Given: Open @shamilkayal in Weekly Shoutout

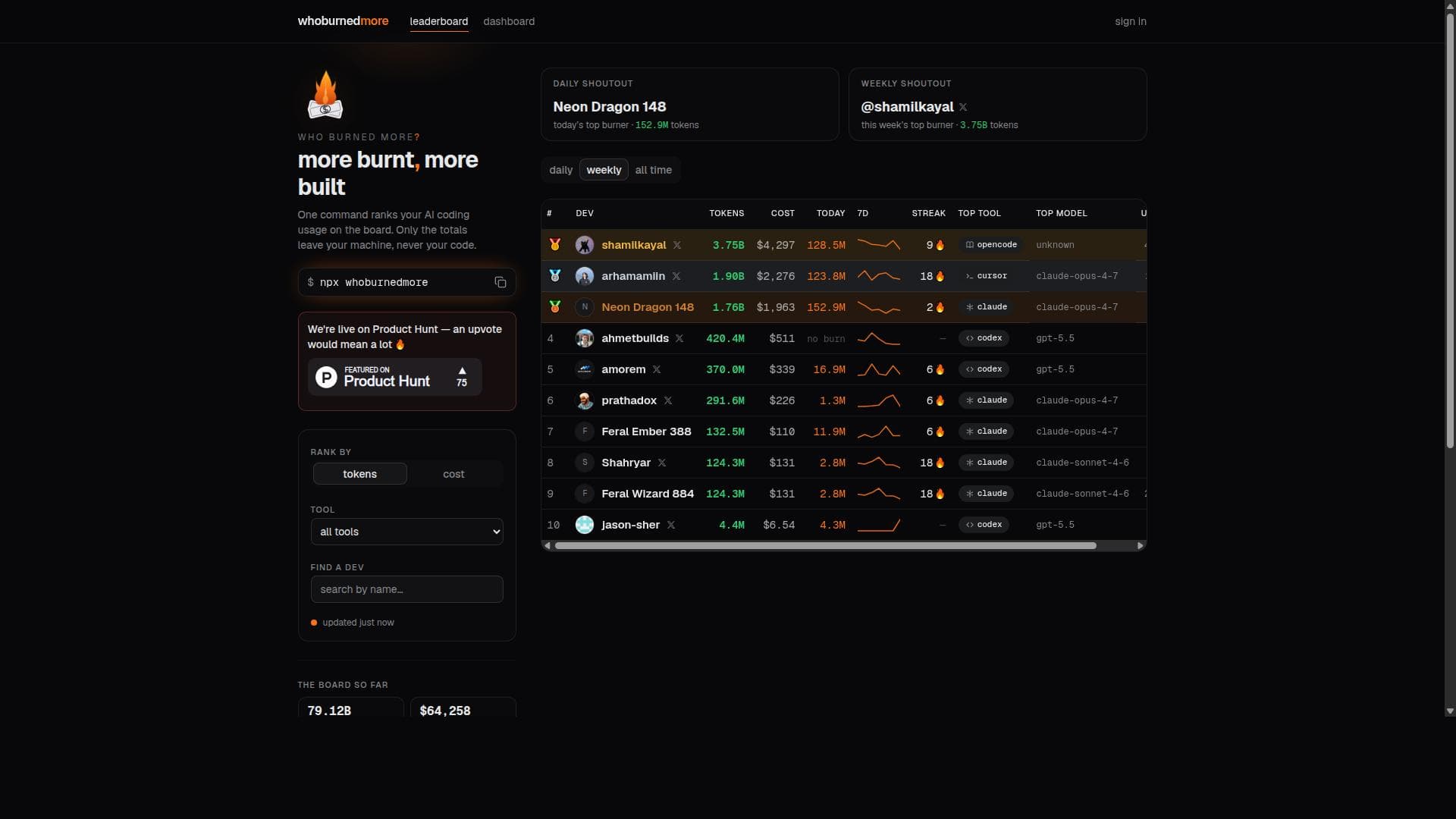Looking at the screenshot, I should point(908,107).
